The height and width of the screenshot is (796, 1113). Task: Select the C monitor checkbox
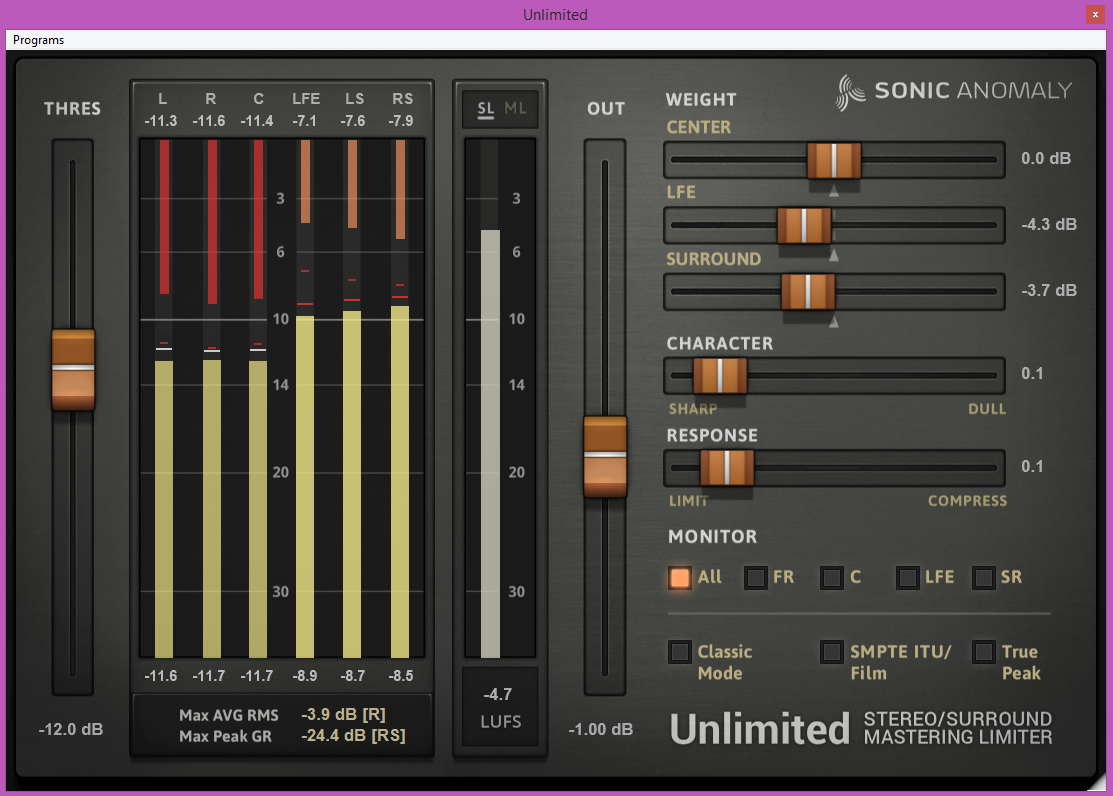coord(831,577)
